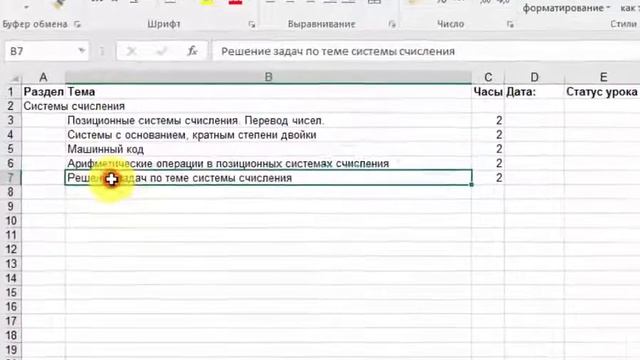Select row 8 header
640x360 pixels.
pos(11,192)
